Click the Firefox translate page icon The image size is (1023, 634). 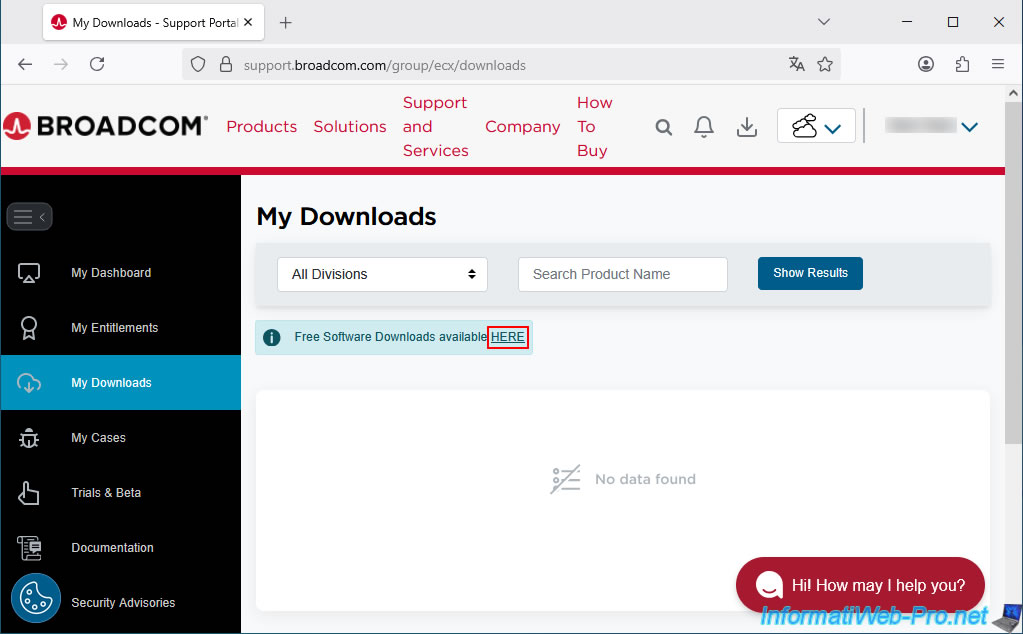click(x=796, y=64)
